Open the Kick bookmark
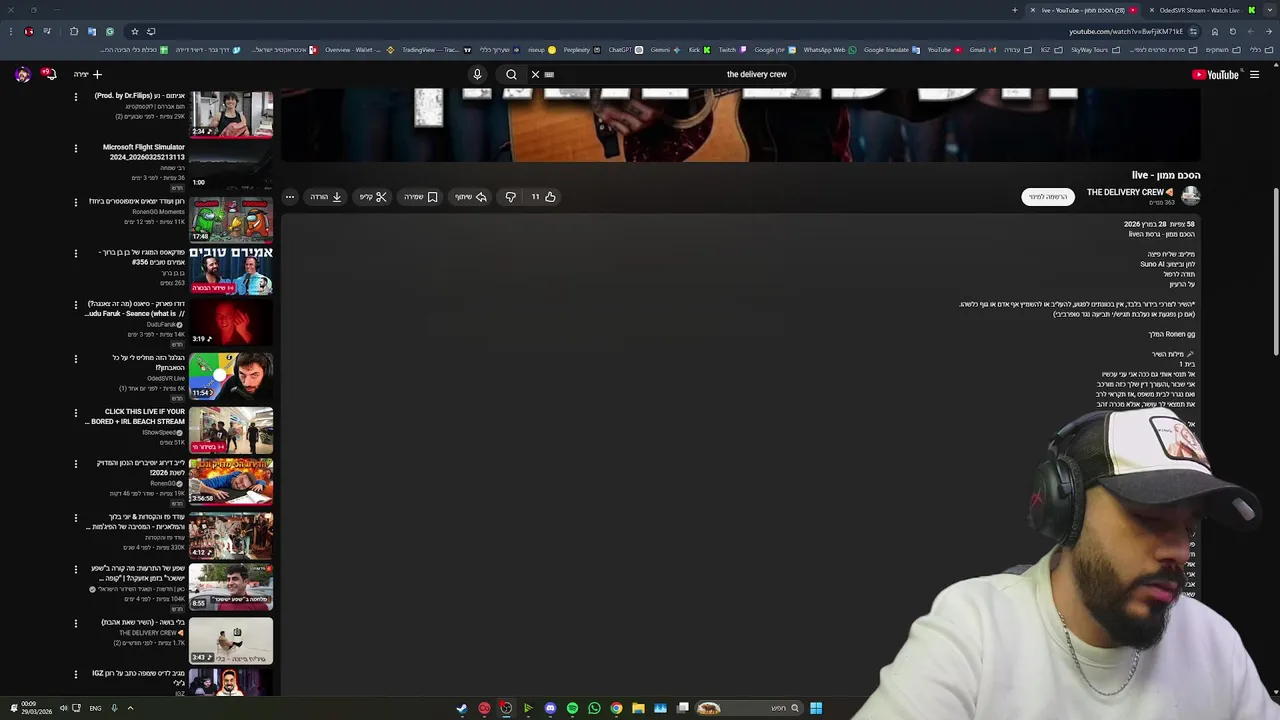This screenshot has width=1280, height=720. tap(699, 50)
